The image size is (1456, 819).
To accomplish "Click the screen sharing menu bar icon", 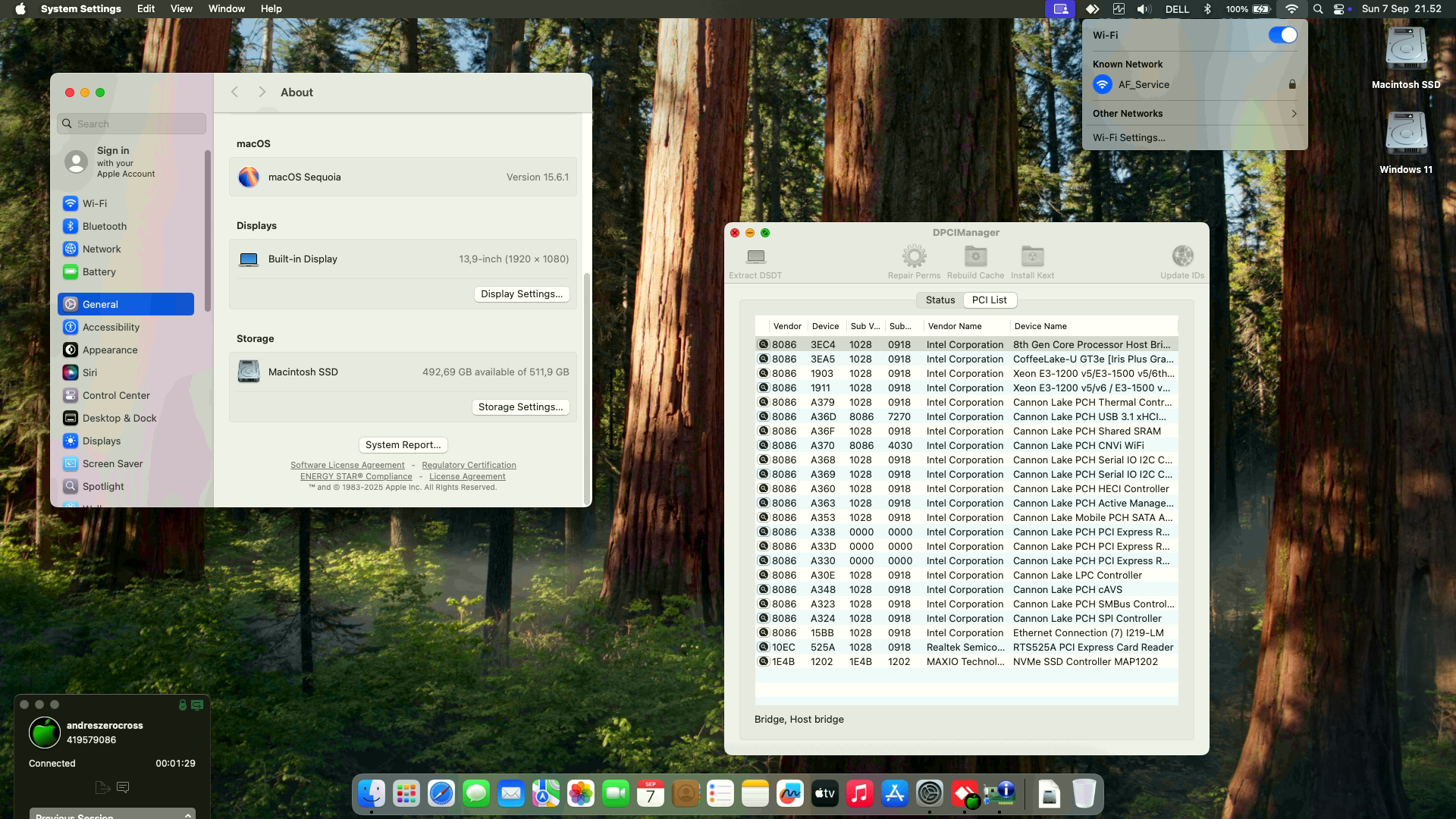I will click(1061, 9).
